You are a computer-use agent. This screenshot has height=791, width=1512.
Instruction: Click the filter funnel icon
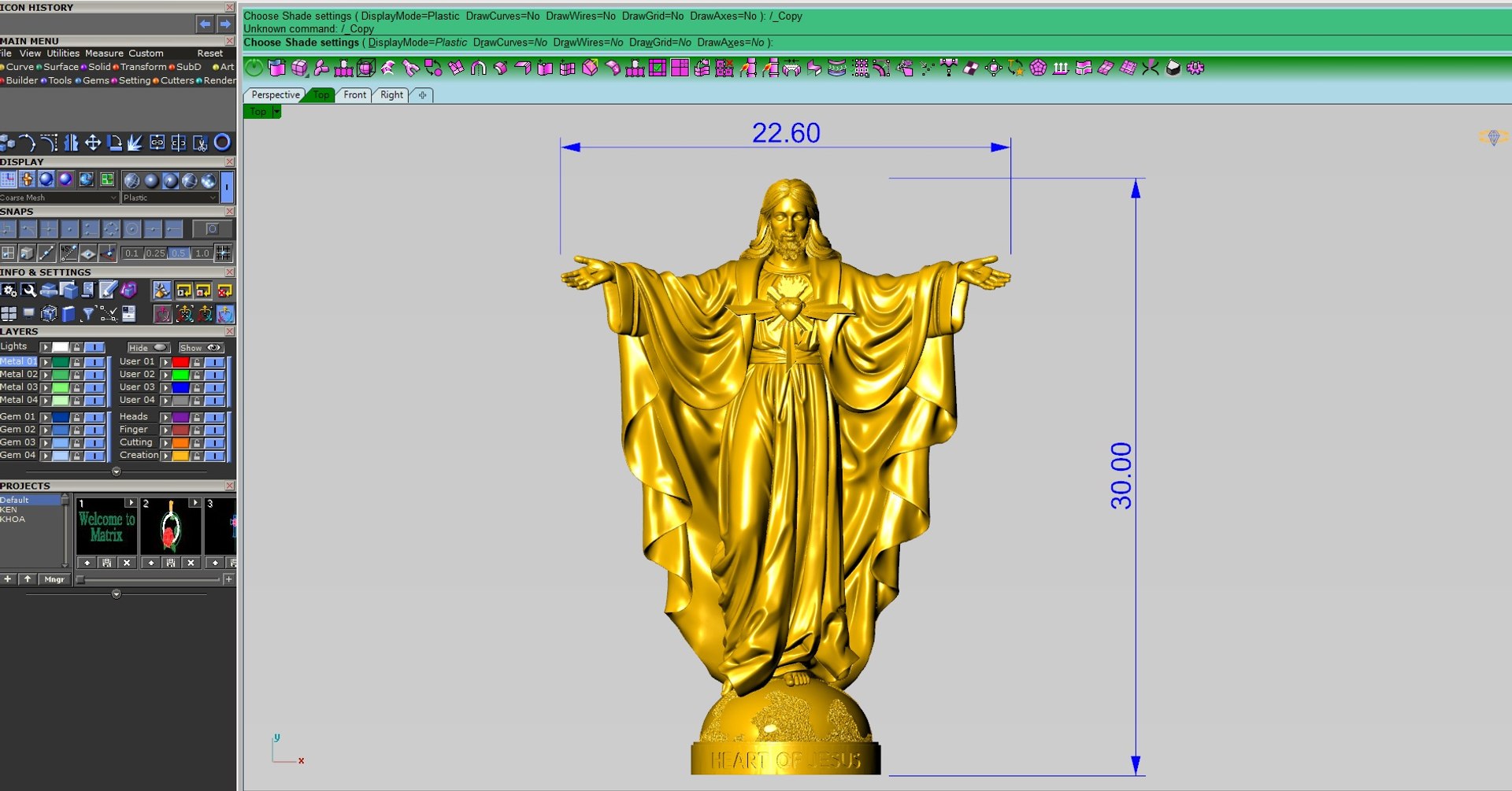(88, 315)
